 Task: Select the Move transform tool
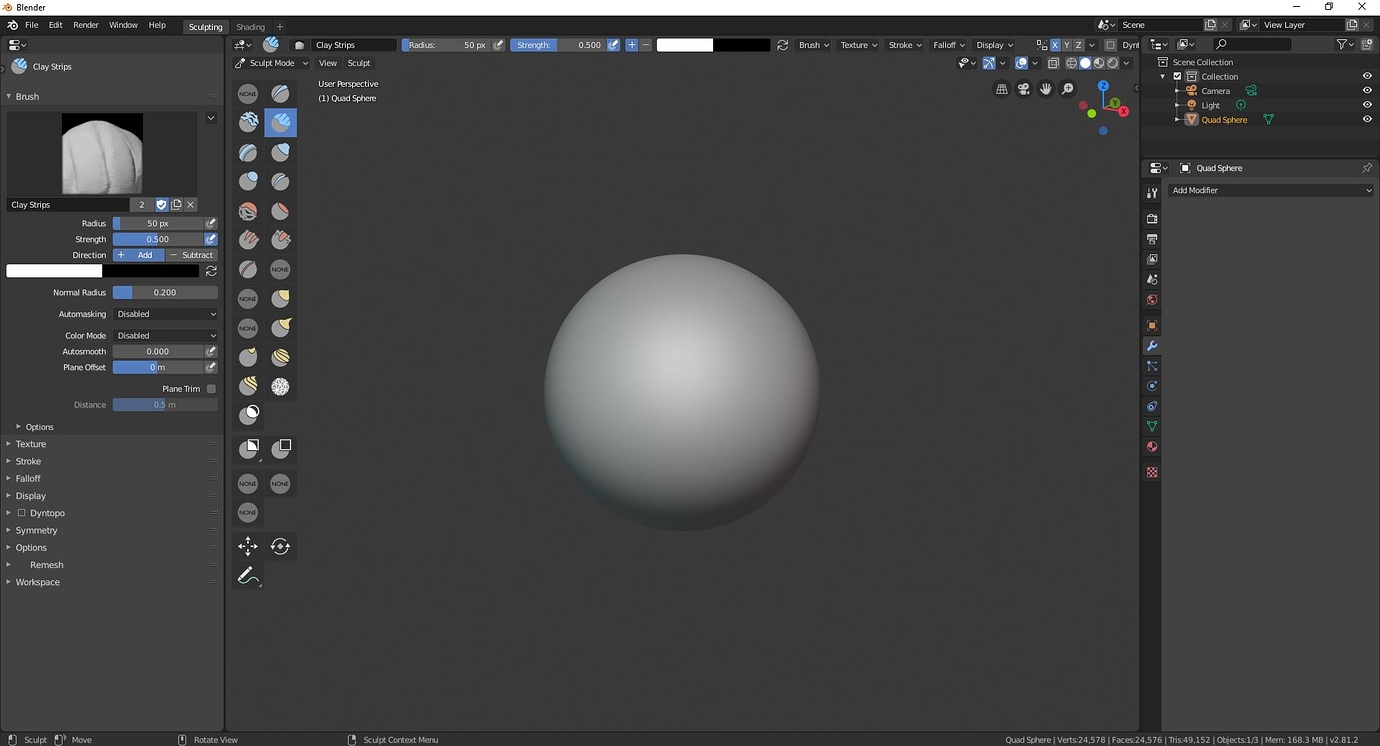[248, 546]
